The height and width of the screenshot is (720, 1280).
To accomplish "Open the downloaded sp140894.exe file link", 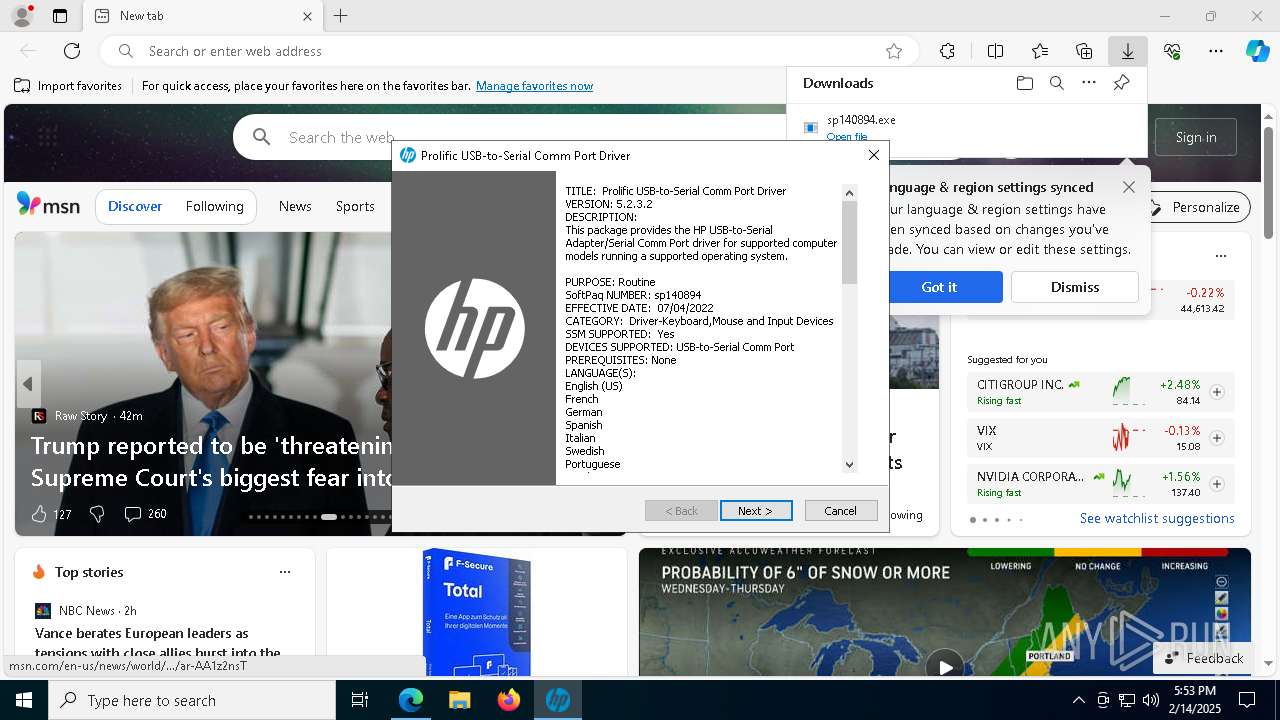I will [x=847, y=137].
